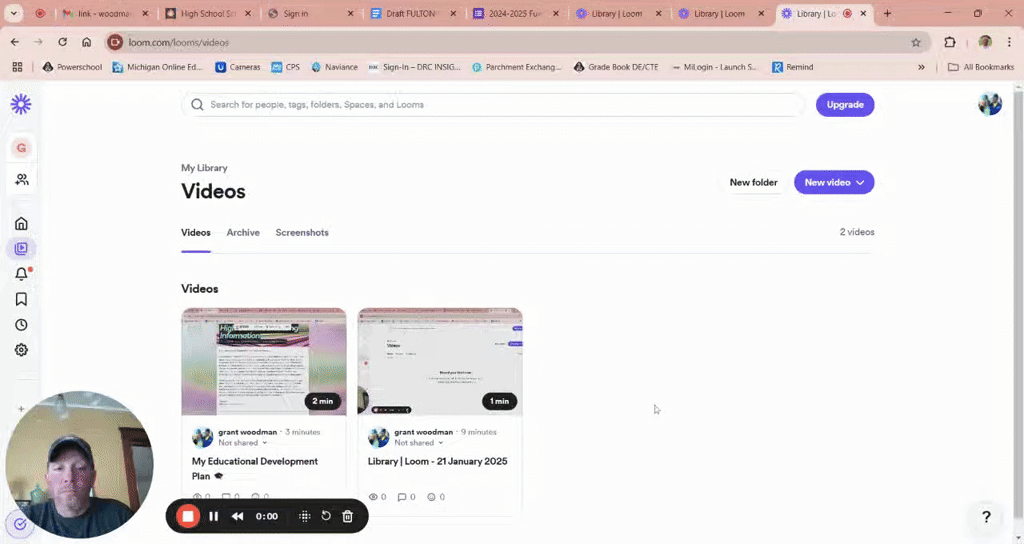Show more bookmarks with the chevron
Screen dimensions: 1024x544
tap(921, 67)
